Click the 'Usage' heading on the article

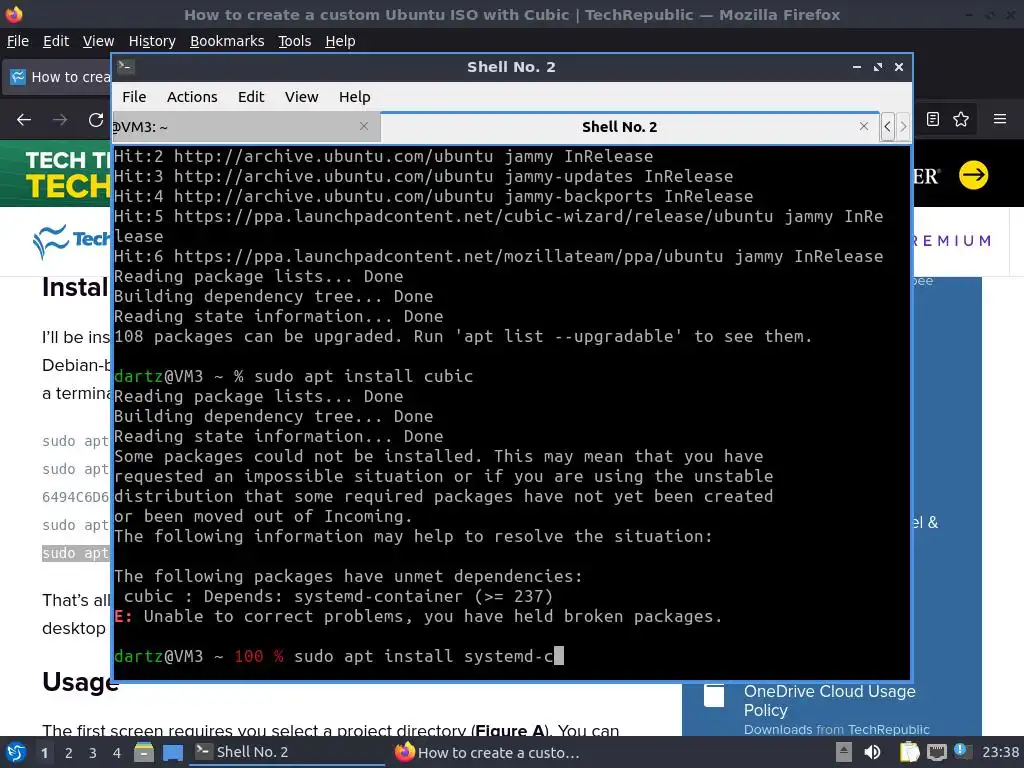tap(80, 682)
